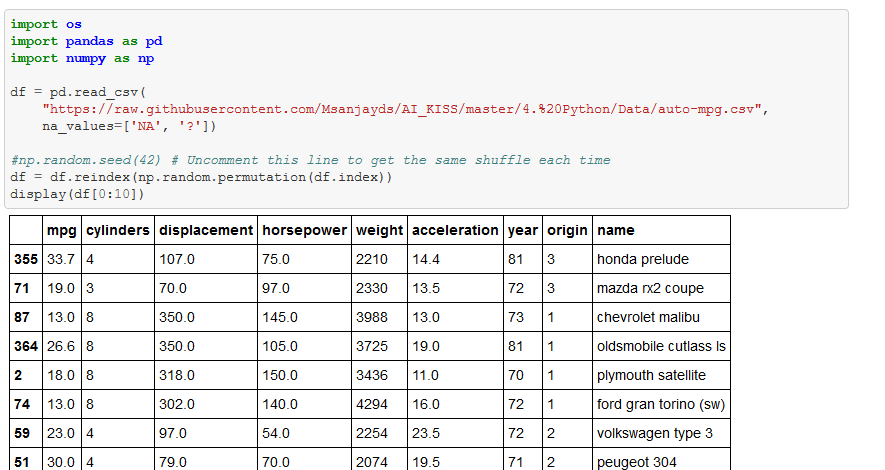Click the 'weight' column header
885x470 pixels.
pos(379,230)
